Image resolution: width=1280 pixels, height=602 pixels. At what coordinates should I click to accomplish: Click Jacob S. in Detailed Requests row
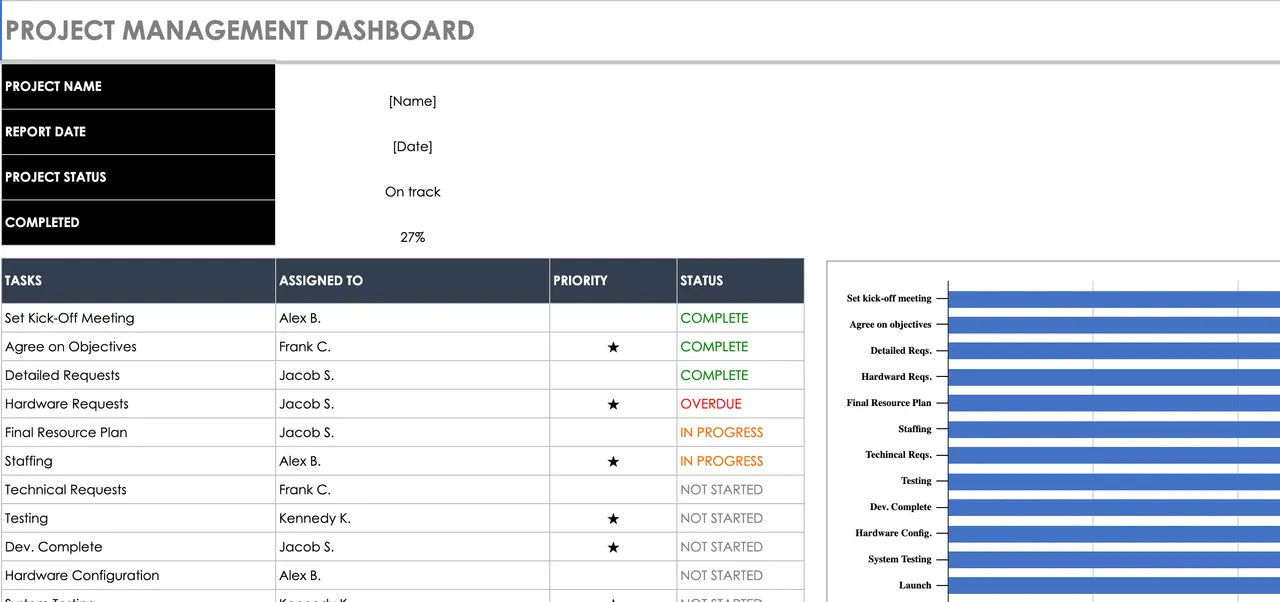coord(412,375)
